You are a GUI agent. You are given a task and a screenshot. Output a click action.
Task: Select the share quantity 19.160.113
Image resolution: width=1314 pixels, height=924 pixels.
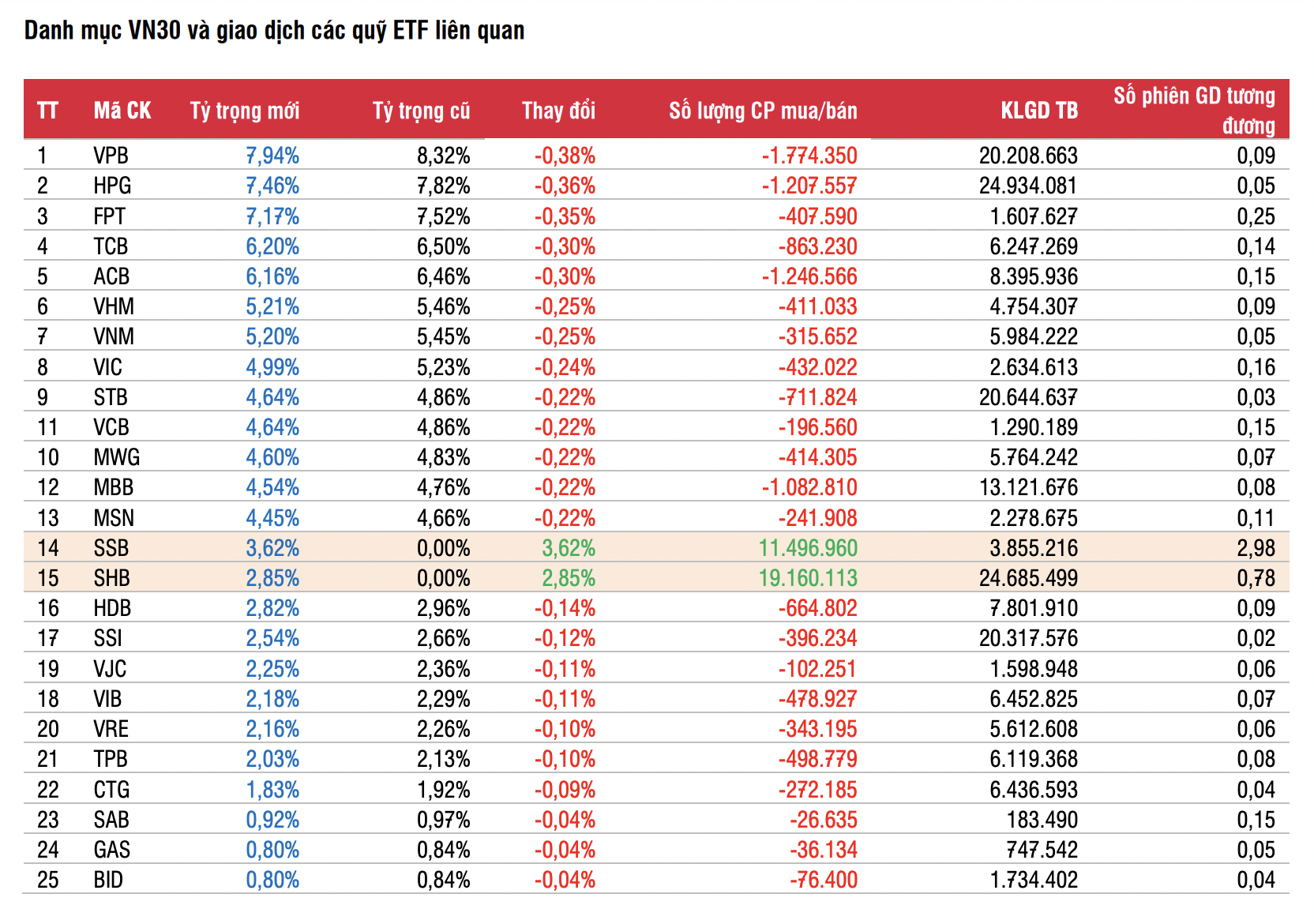tap(809, 578)
